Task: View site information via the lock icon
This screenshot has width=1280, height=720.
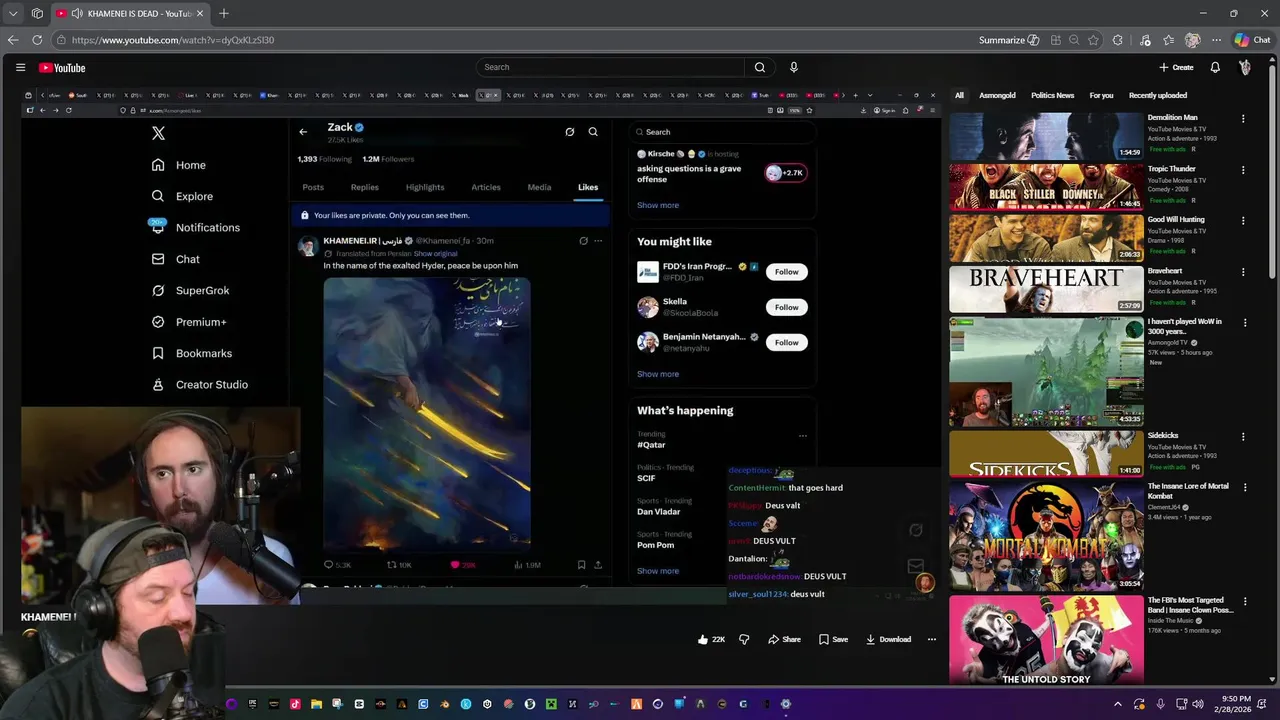Action: tap(61, 40)
